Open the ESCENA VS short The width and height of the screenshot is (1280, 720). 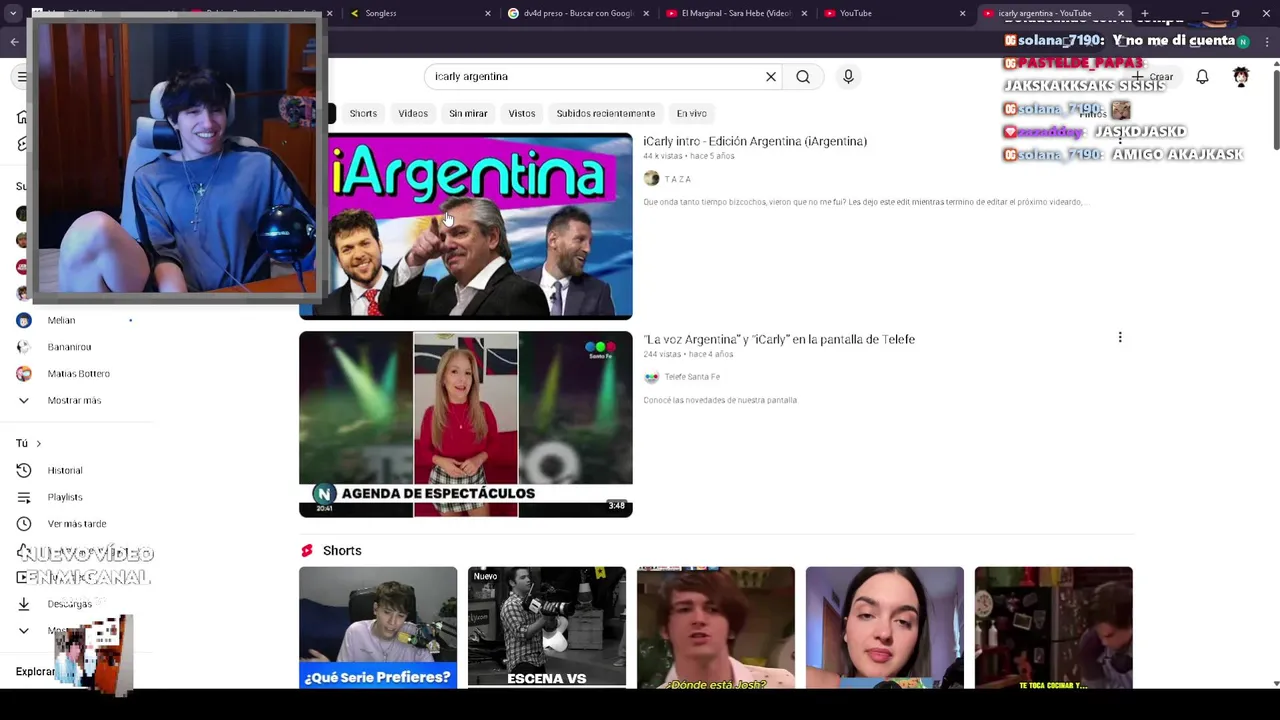(x=547, y=627)
